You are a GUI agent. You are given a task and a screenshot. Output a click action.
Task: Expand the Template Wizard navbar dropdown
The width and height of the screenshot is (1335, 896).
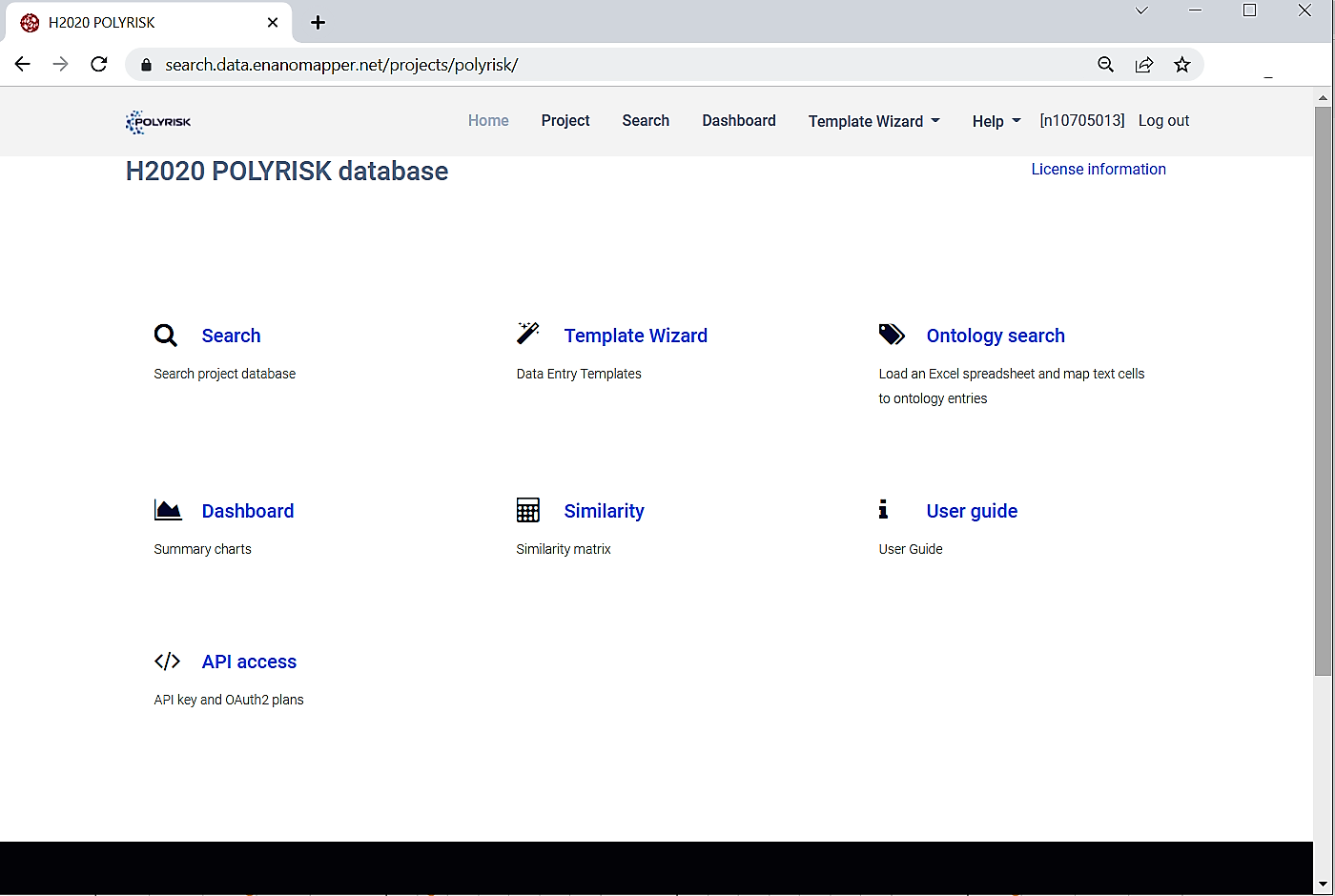click(x=873, y=121)
